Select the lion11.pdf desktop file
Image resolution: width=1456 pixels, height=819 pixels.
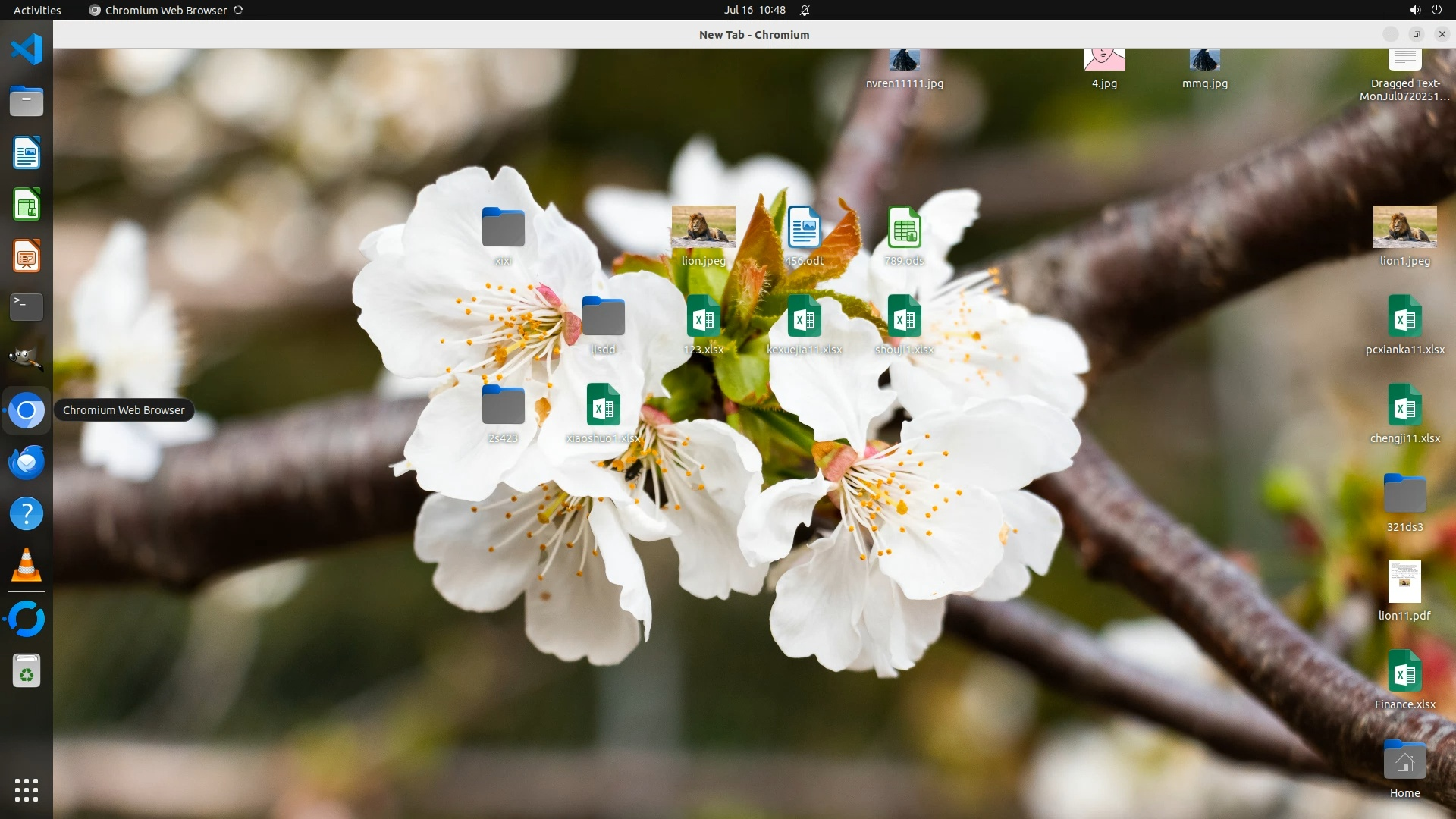tap(1404, 582)
